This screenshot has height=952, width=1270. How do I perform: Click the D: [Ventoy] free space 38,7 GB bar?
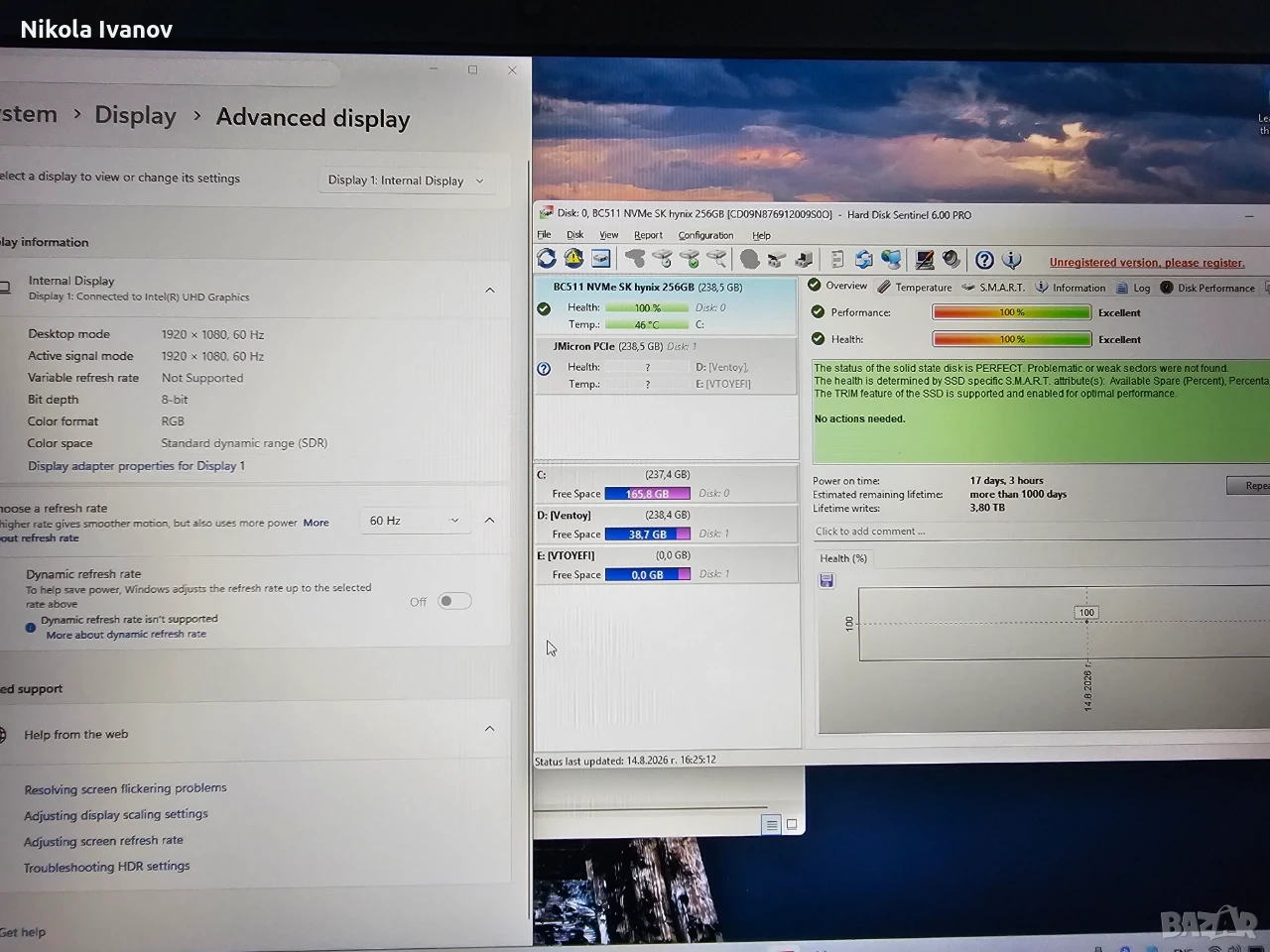(x=647, y=535)
